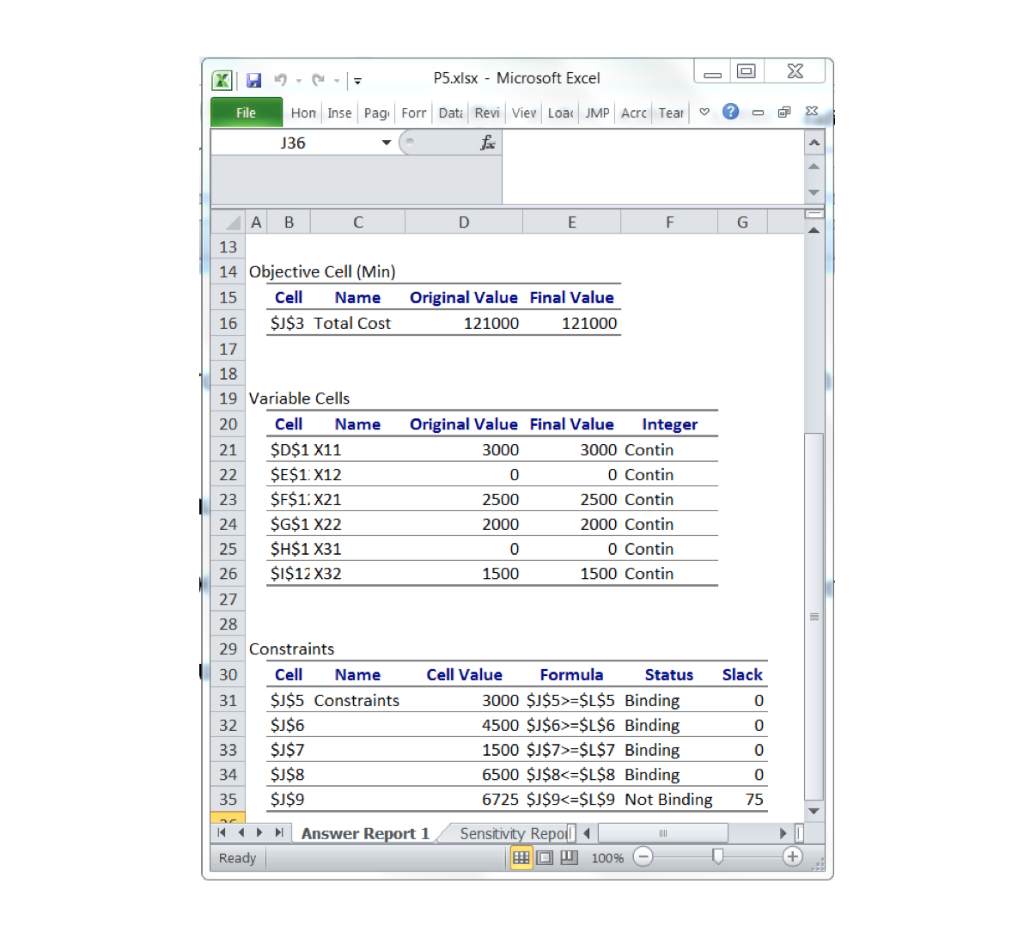Click the X11 variable name cell

point(357,450)
